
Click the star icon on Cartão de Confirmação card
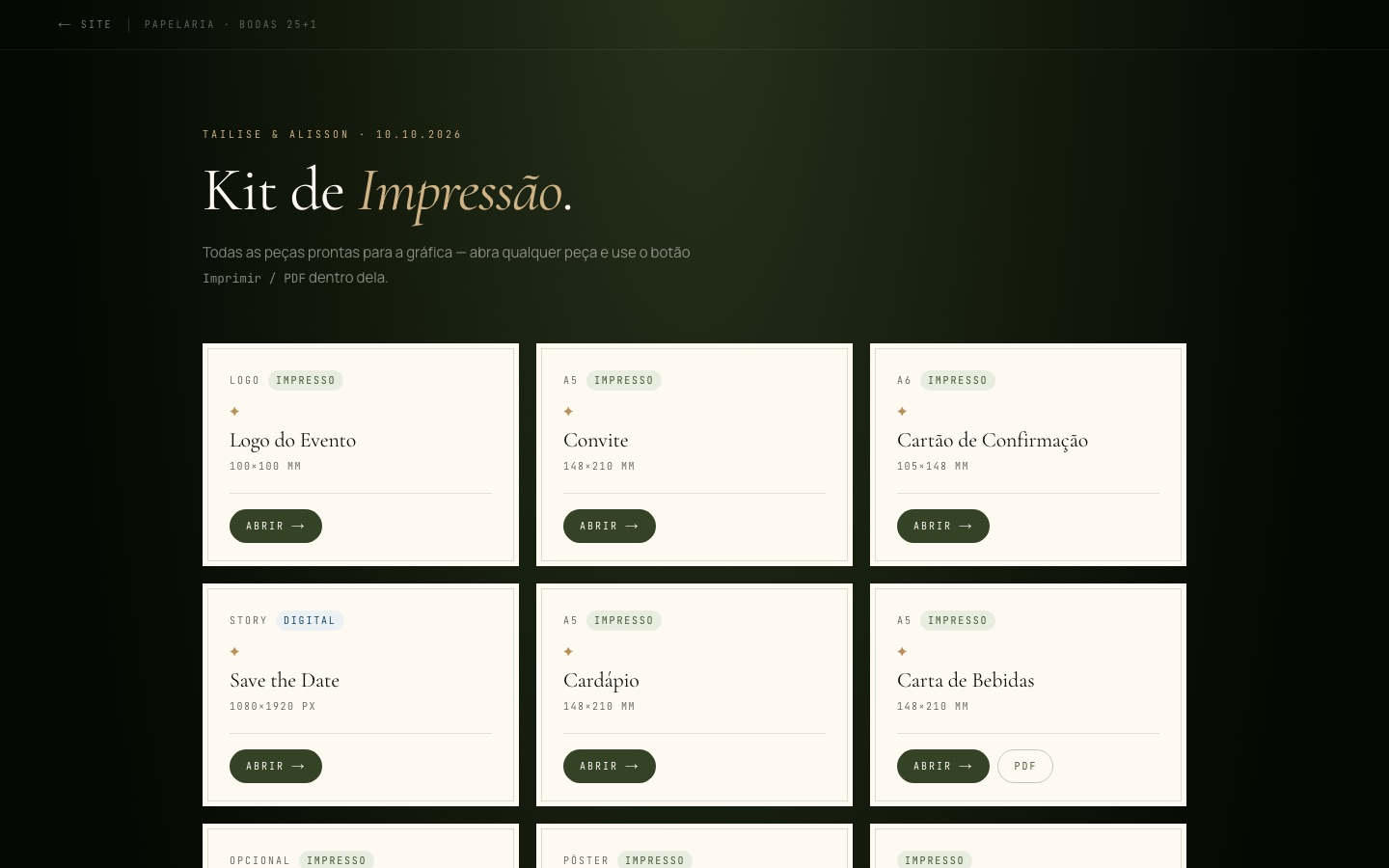point(902,412)
